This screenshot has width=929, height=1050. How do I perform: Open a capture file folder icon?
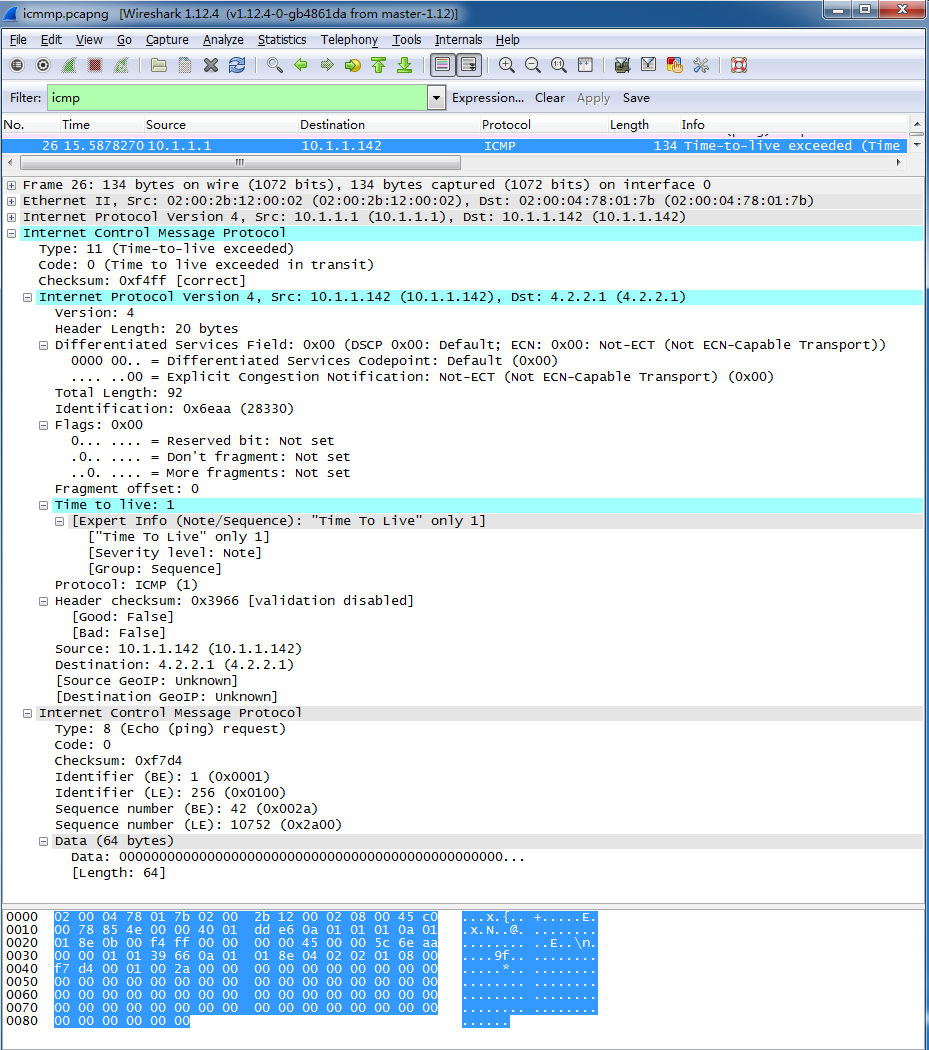tap(159, 65)
